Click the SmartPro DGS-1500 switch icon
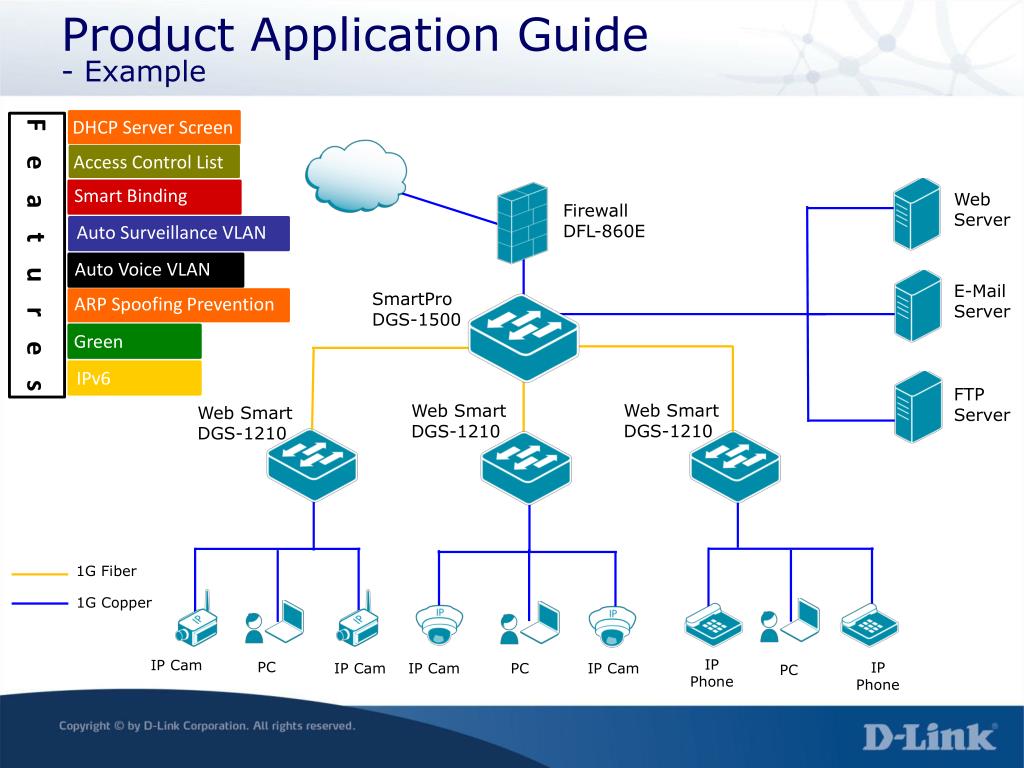The image size is (1024, 768). (524, 337)
